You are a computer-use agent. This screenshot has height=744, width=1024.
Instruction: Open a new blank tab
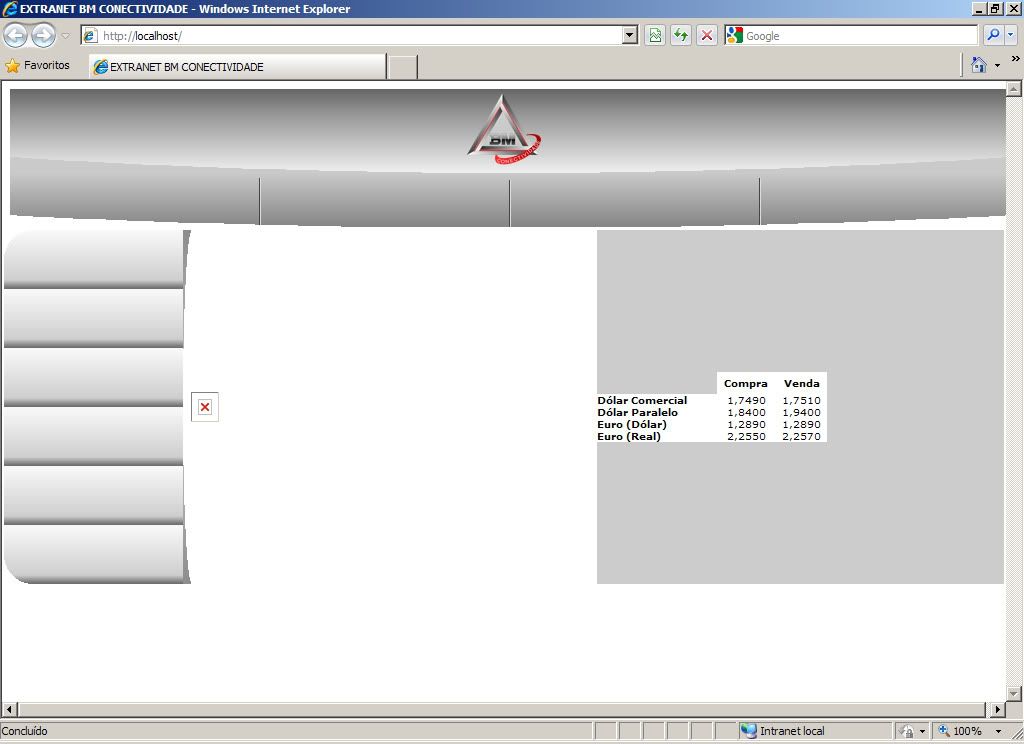pos(402,67)
